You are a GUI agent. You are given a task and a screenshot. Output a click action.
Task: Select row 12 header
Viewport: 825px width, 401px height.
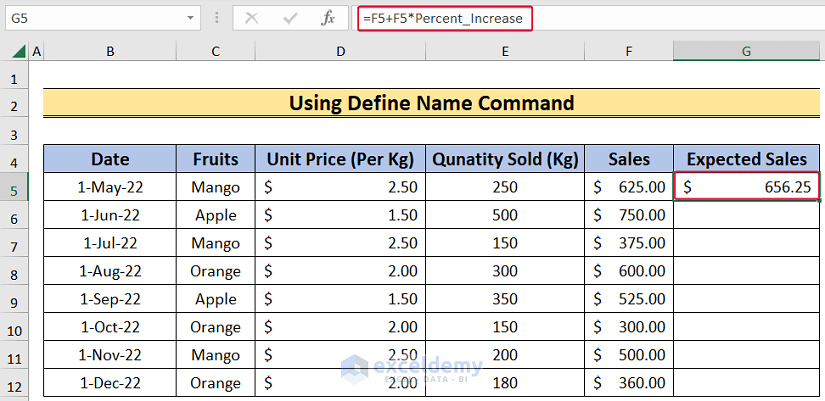coord(14,383)
